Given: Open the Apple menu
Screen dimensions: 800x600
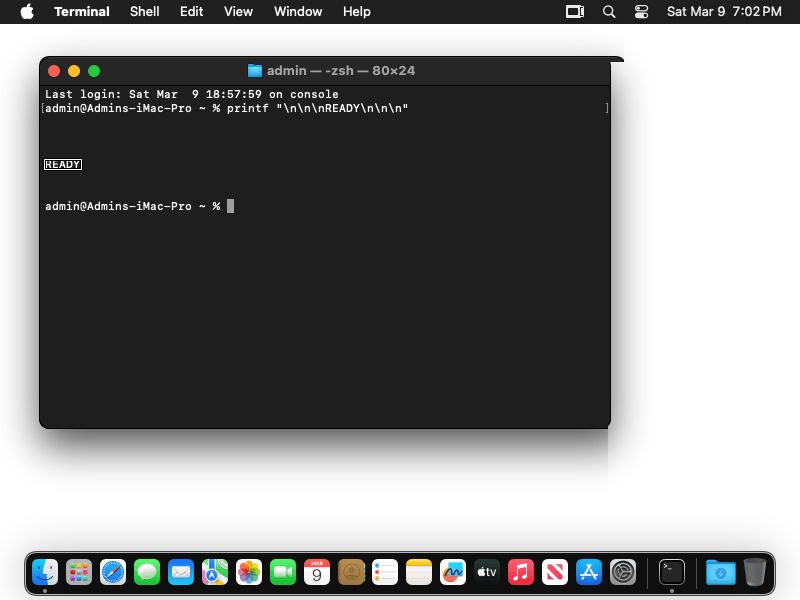Looking at the screenshot, I should (x=27, y=12).
